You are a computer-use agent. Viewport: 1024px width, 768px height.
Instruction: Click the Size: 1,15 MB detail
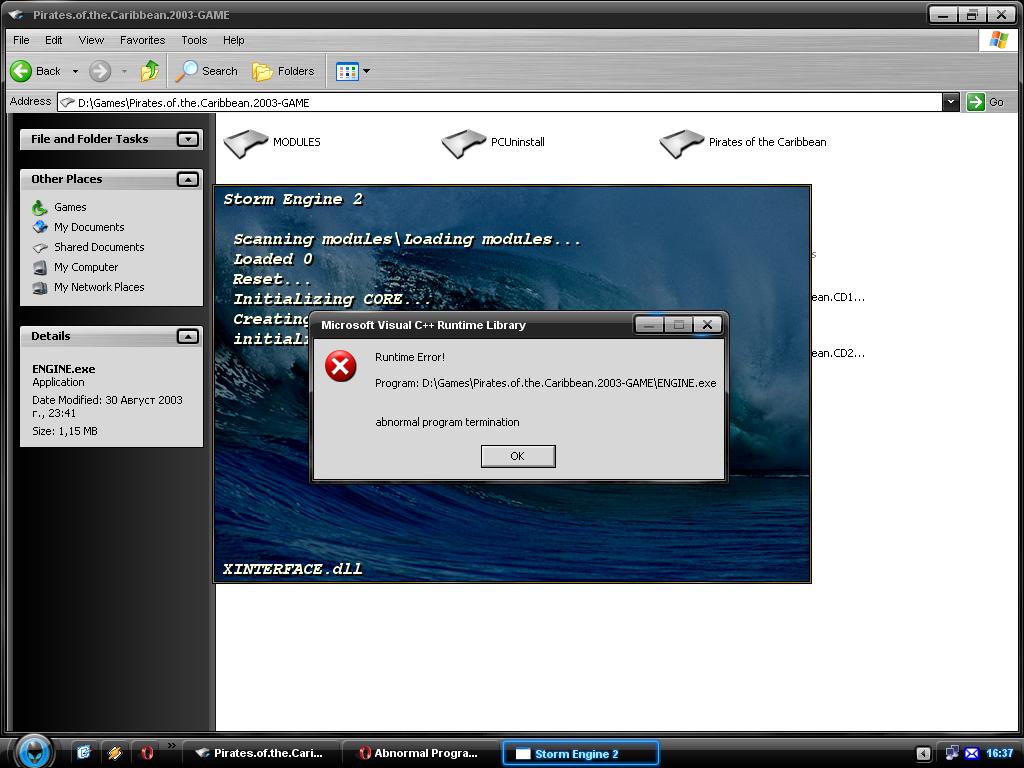tap(65, 431)
